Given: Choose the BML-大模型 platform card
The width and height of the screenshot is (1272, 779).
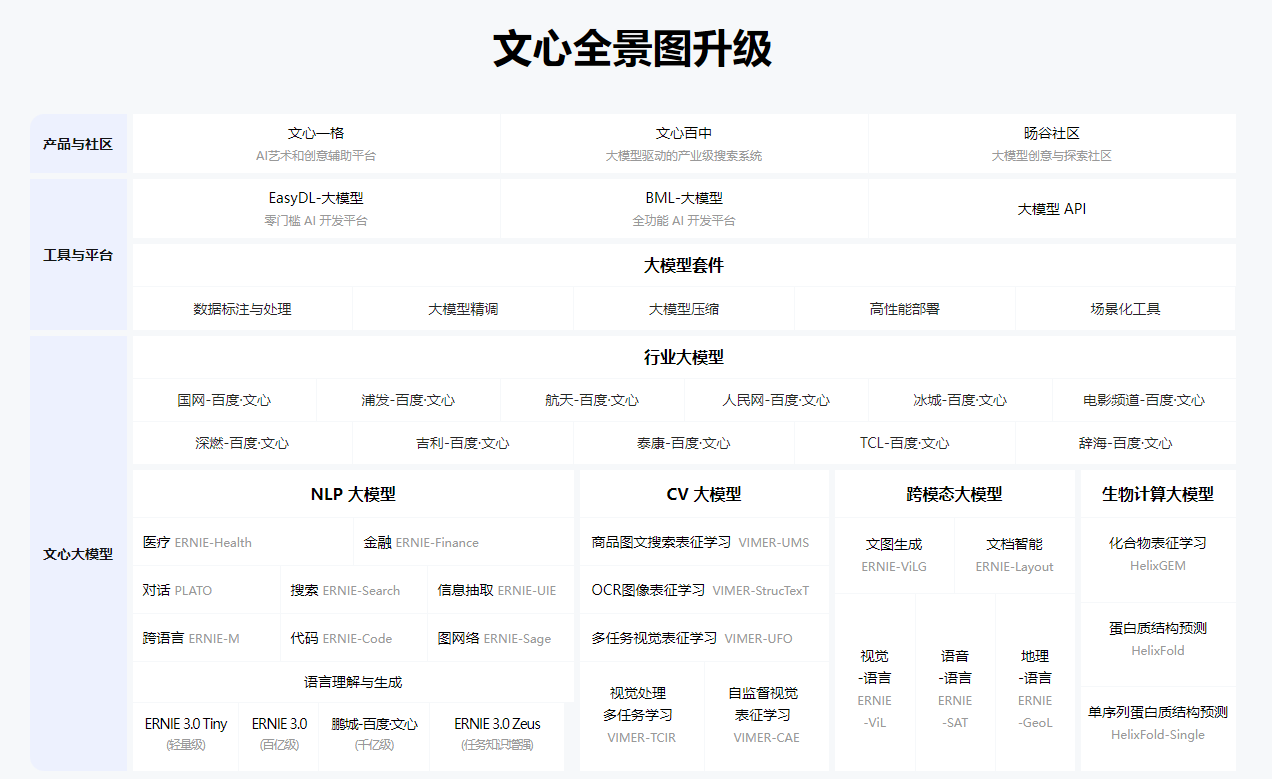Looking at the screenshot, I should tap(684, 209).
